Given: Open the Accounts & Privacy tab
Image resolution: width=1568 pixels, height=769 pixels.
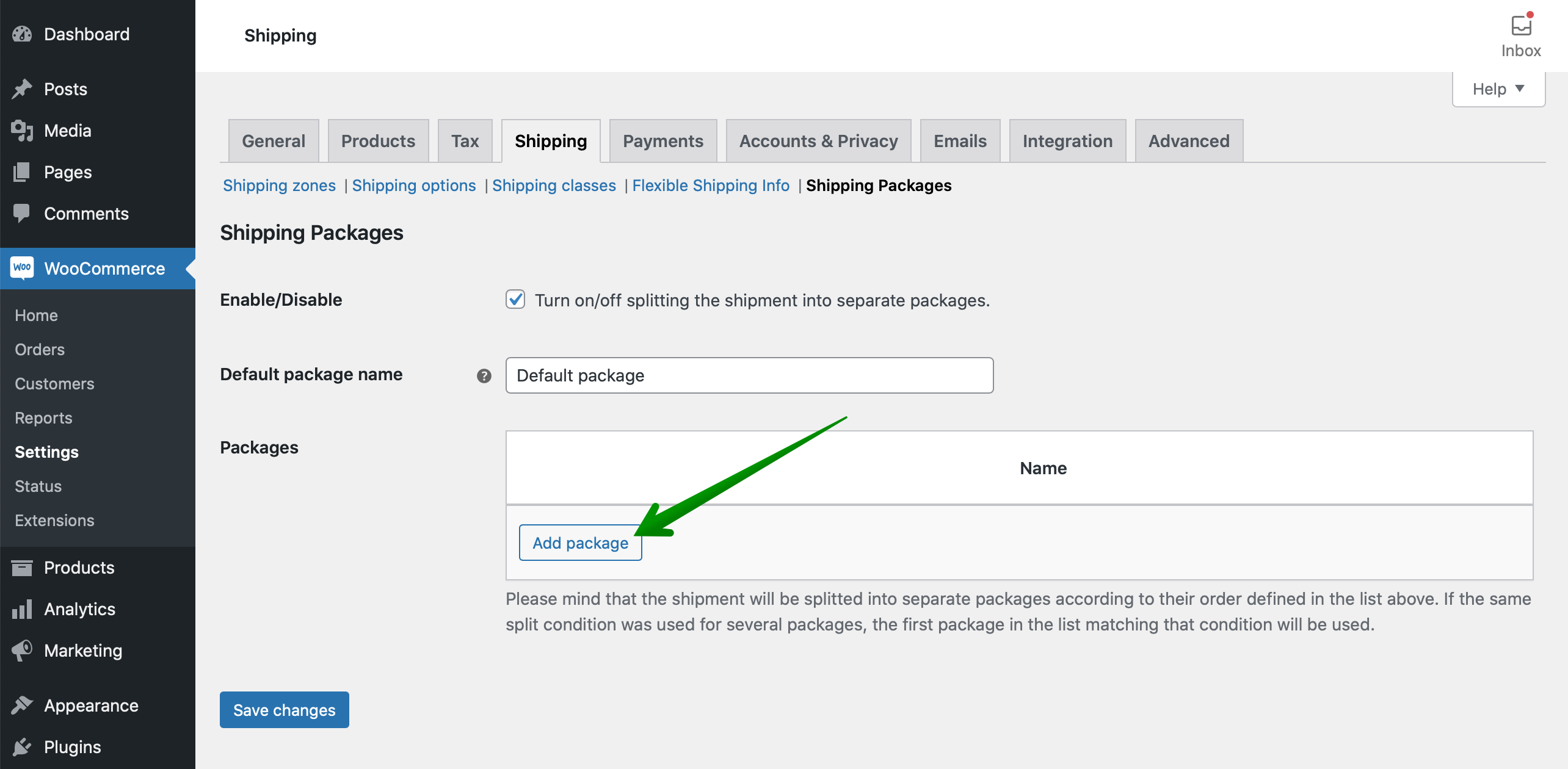Looking at the screenshot, I should coord(818,141).
